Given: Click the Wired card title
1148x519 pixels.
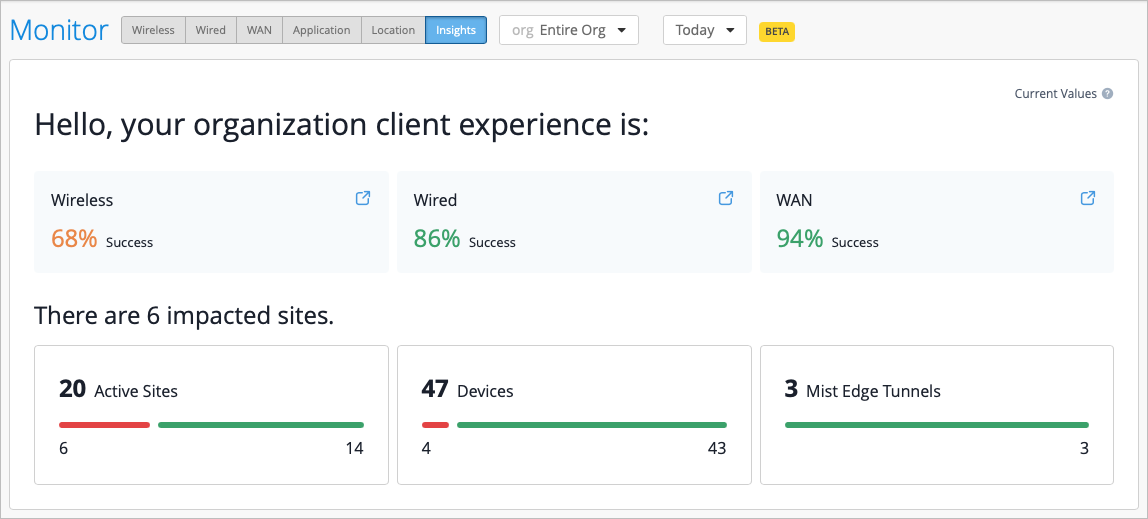Looking at the screenshot, I should 435,200.
